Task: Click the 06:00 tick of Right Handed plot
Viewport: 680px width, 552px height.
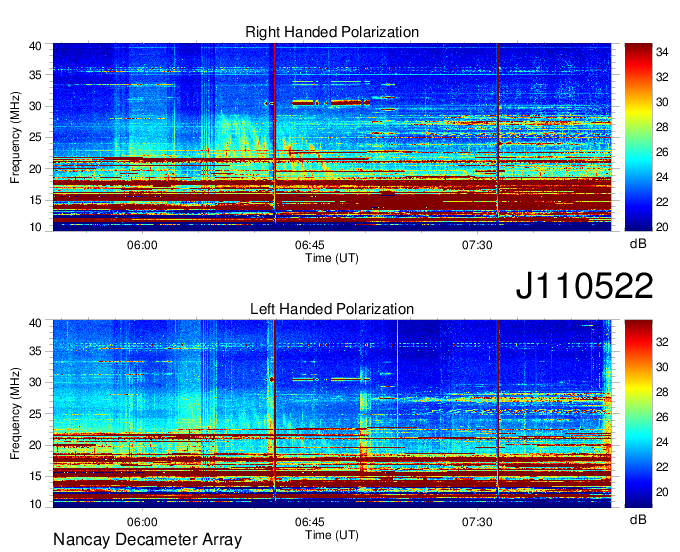Action: point(142,245)
